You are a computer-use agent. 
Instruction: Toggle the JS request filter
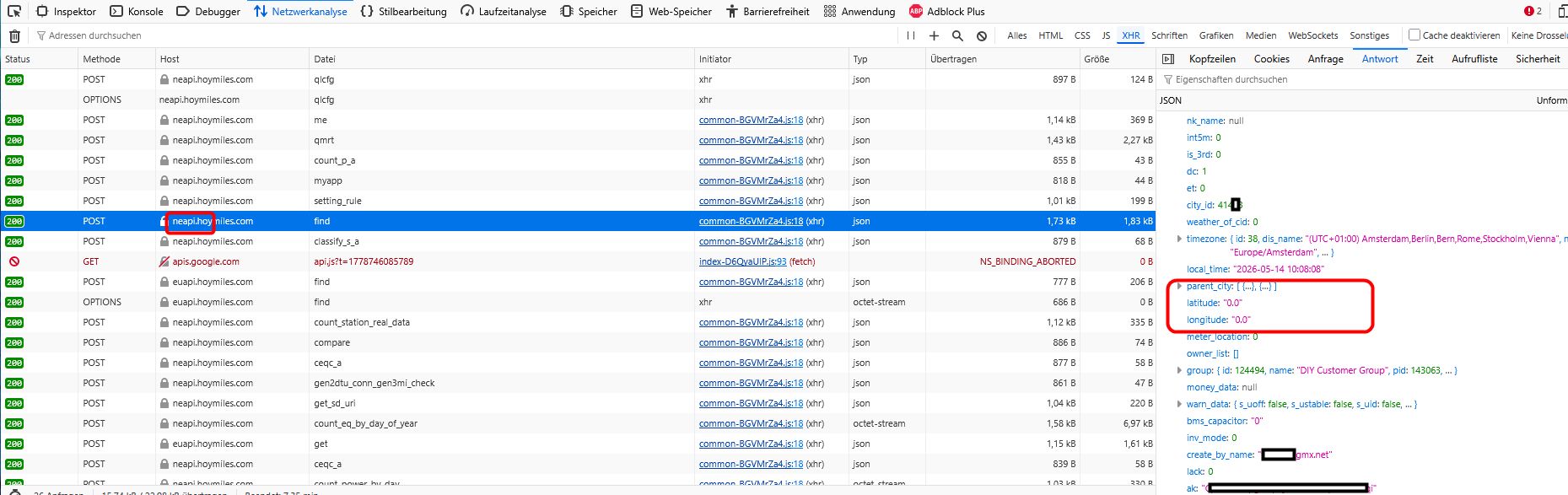point(1106,35)
